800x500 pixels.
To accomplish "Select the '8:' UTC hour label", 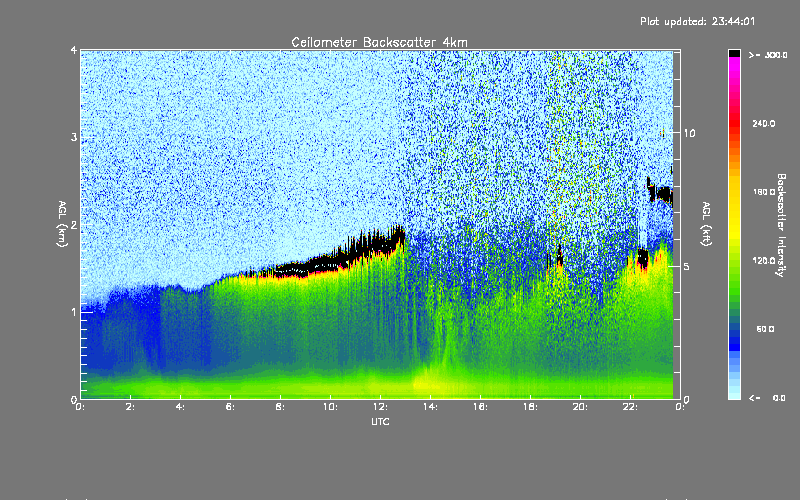I will pyautogui.click(x=281, y=407).
